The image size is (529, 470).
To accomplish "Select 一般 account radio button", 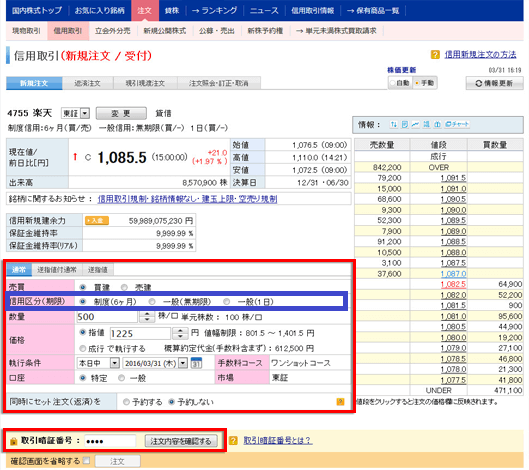I will [x=121, y=378].
